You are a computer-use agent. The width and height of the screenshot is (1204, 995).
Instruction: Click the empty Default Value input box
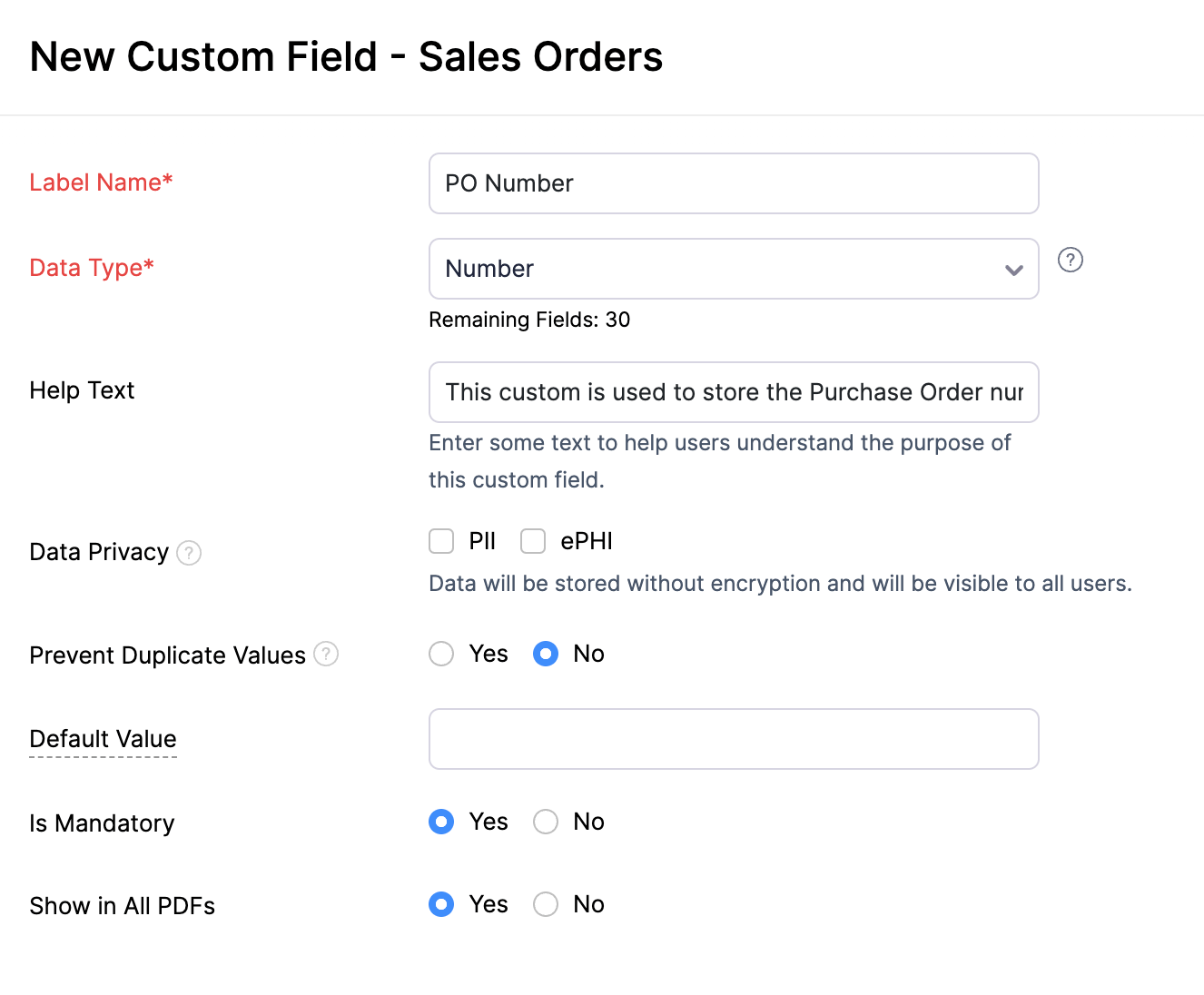coord(734,739)
